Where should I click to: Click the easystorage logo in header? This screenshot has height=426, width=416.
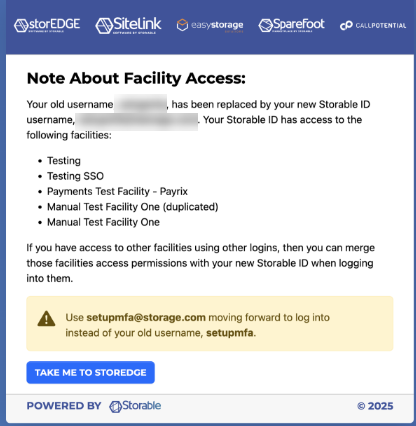210,25
